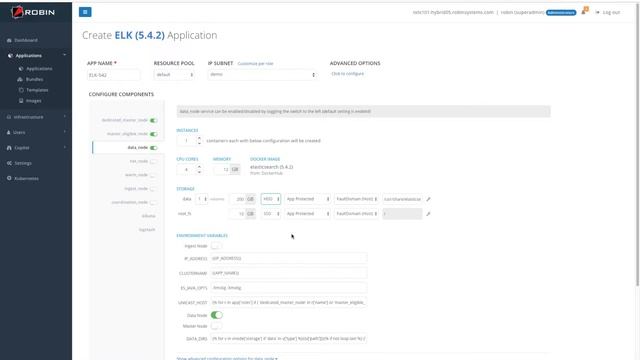Open the Dashboard sidebar icon
This screenshot has height=360, width=640.
[9, 40]
